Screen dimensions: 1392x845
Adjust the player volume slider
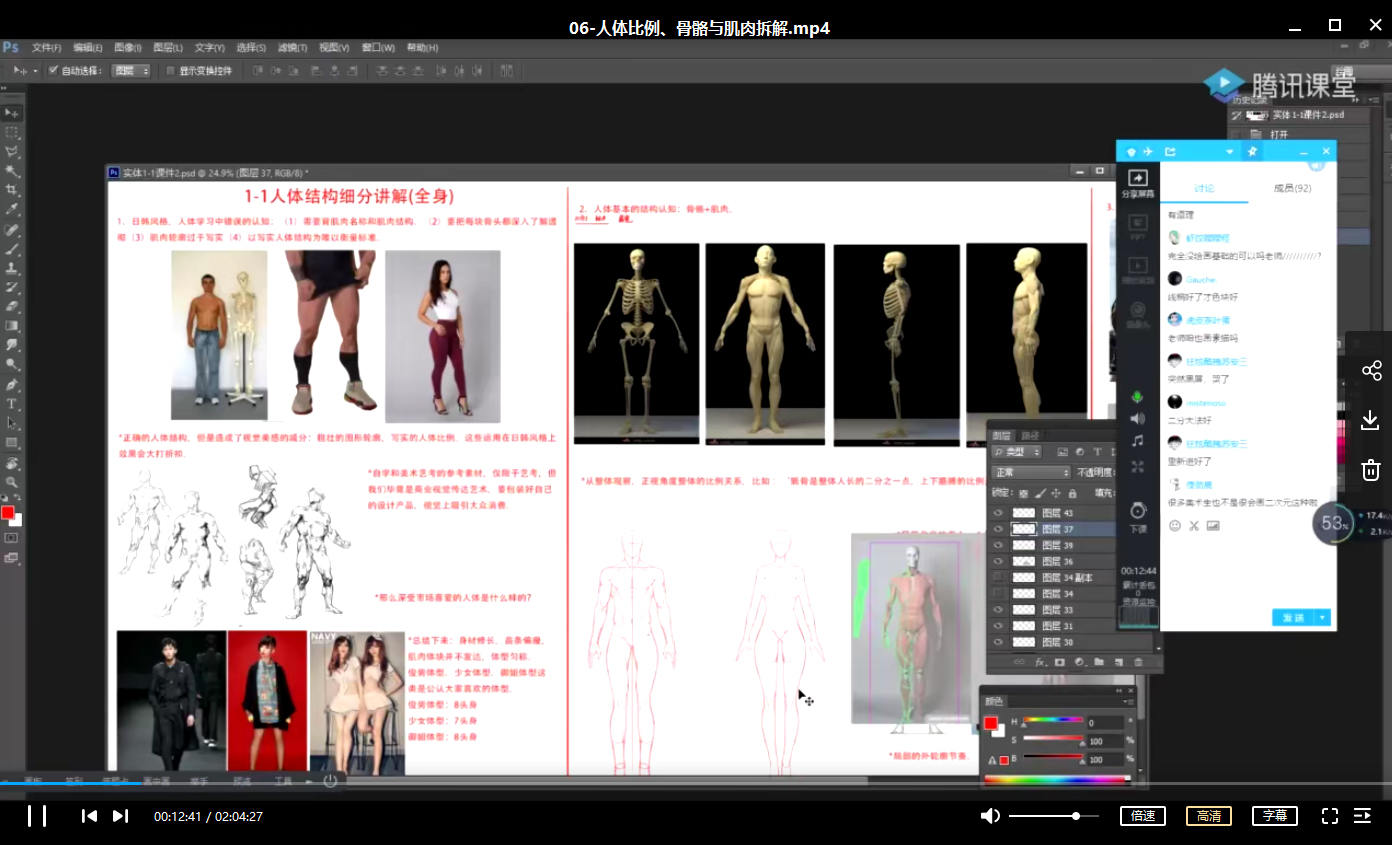click(1054, 816)
